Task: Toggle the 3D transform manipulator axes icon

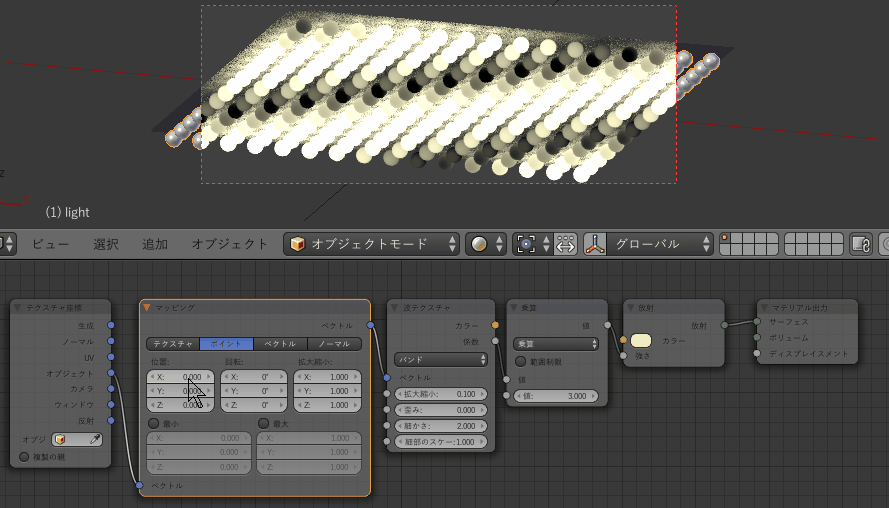Action: 595,244
